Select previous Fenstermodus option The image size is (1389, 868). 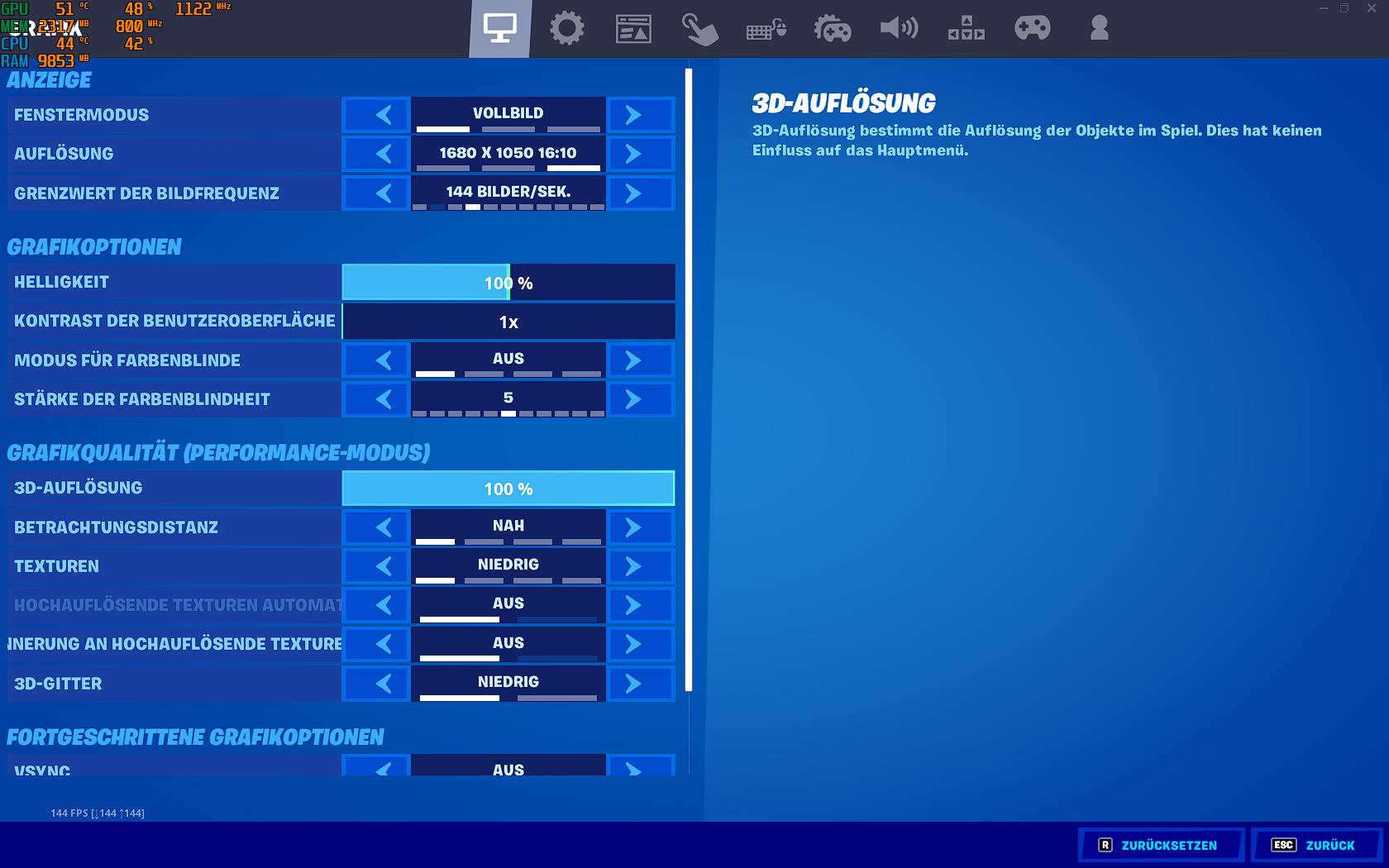click(376, 115)
